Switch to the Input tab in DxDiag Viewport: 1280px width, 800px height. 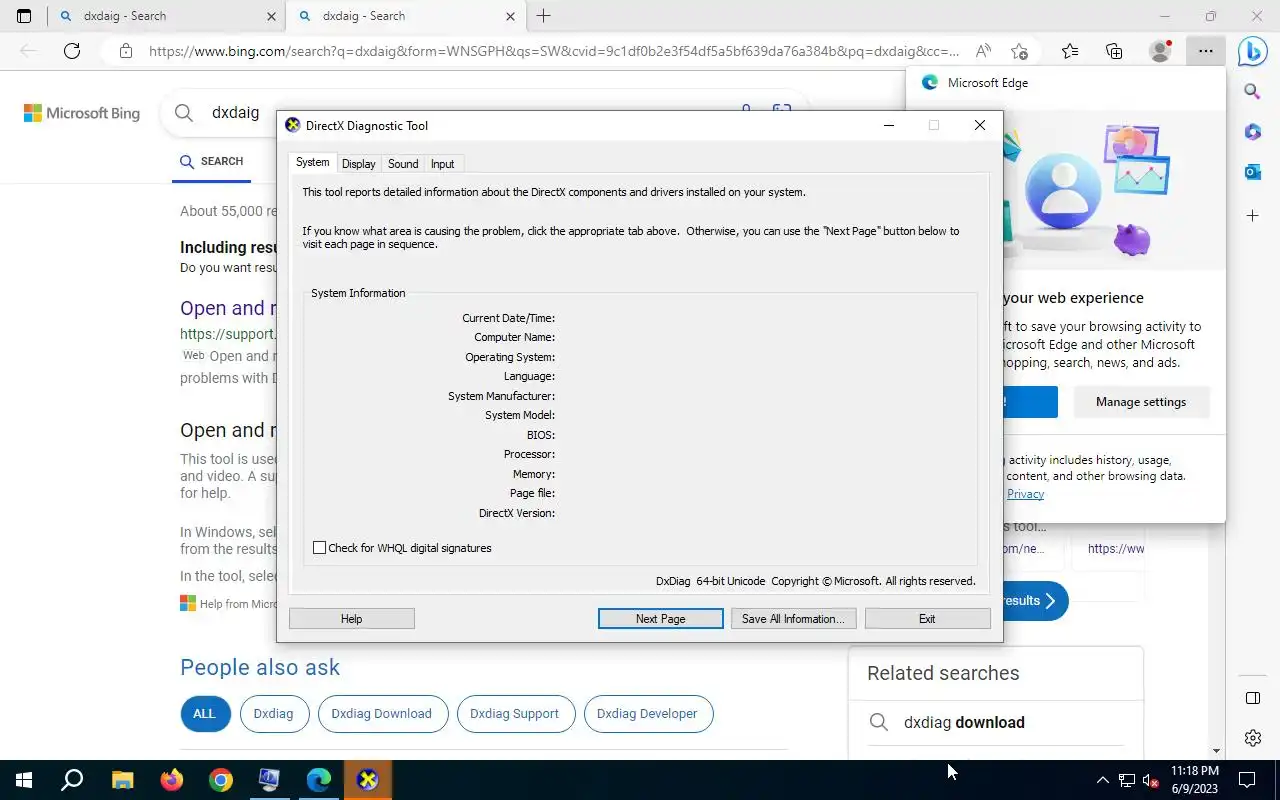click(x=442, y=164)
